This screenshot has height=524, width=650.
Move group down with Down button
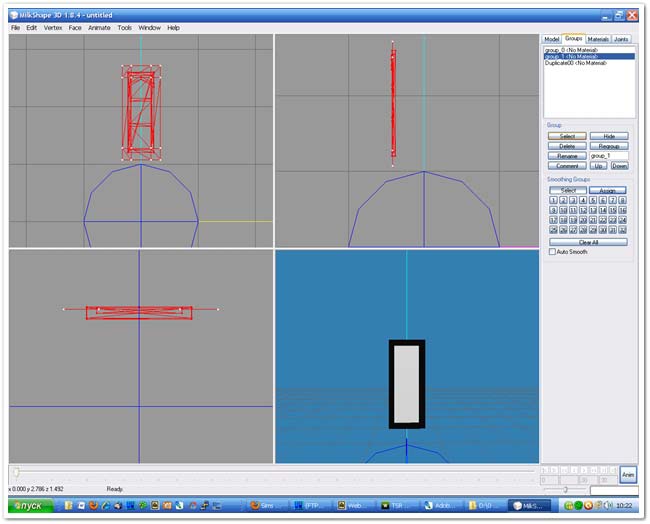619,166
